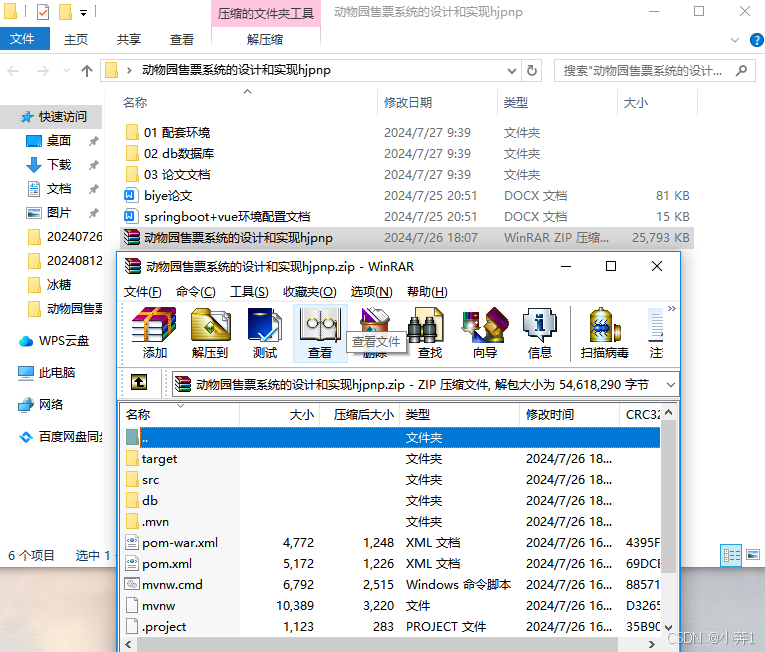This screenshot has width=765, height=652.
Task: Show more WinRAR toolbar buttons chevron
Action: point(672,308)
